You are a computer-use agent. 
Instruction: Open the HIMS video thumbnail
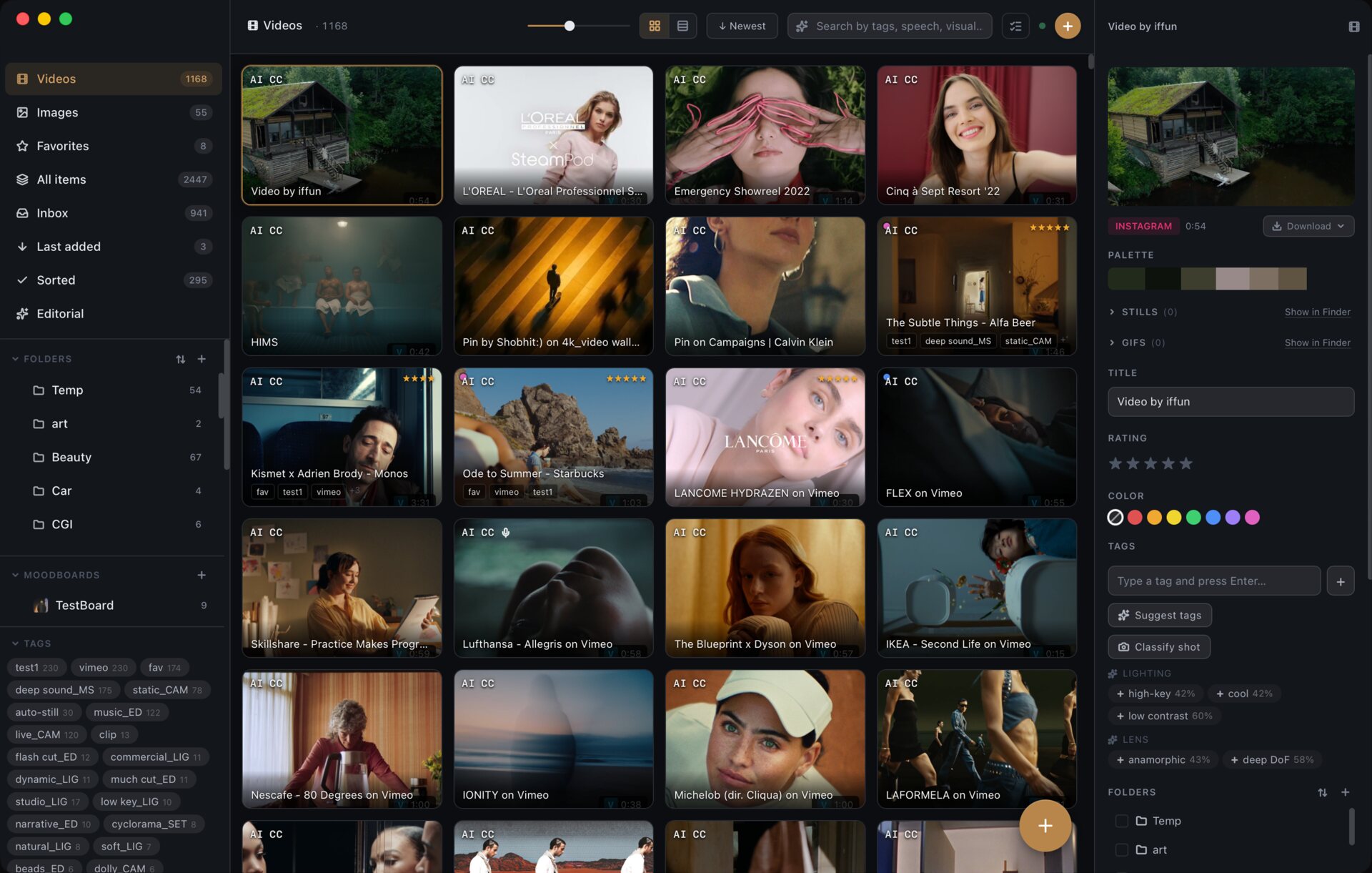pyautogui.click(x=342, y=287)
